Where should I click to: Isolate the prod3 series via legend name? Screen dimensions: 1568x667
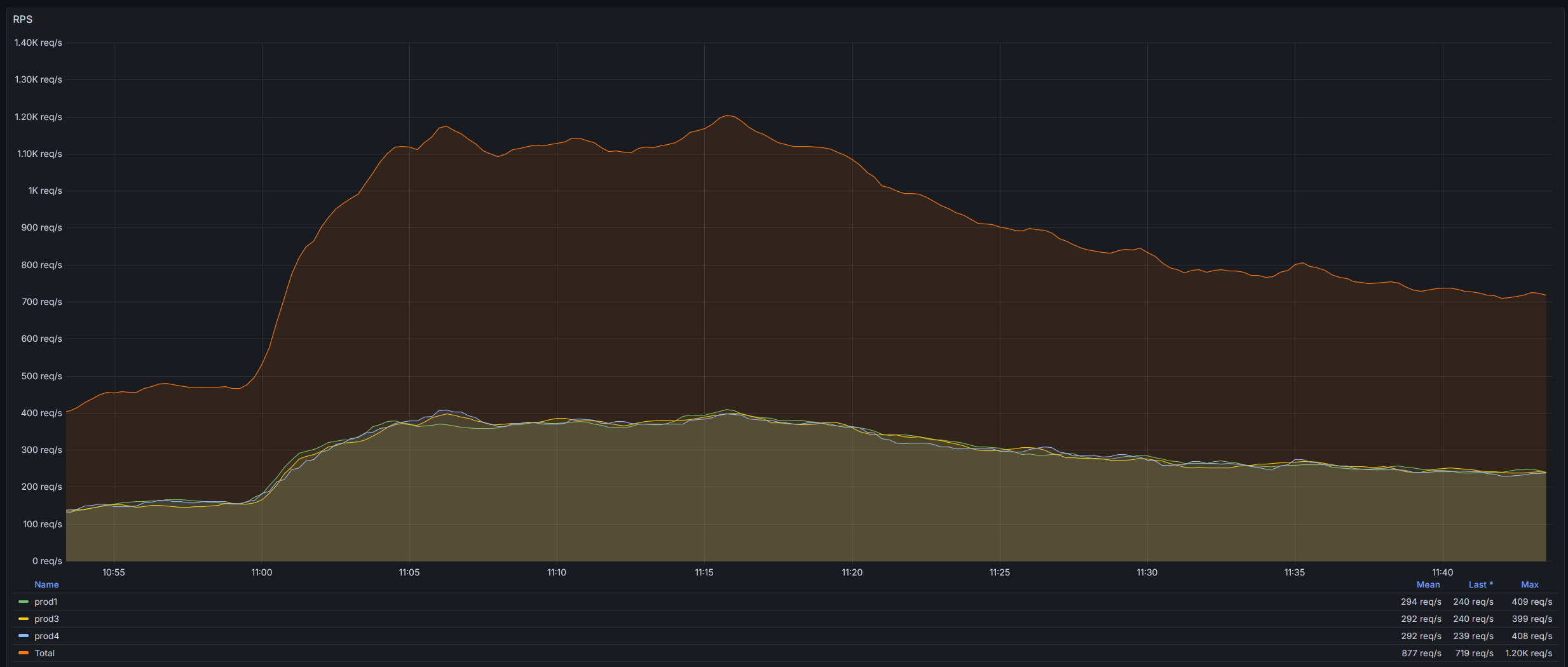pyautogui.click(x=46, y=619)
